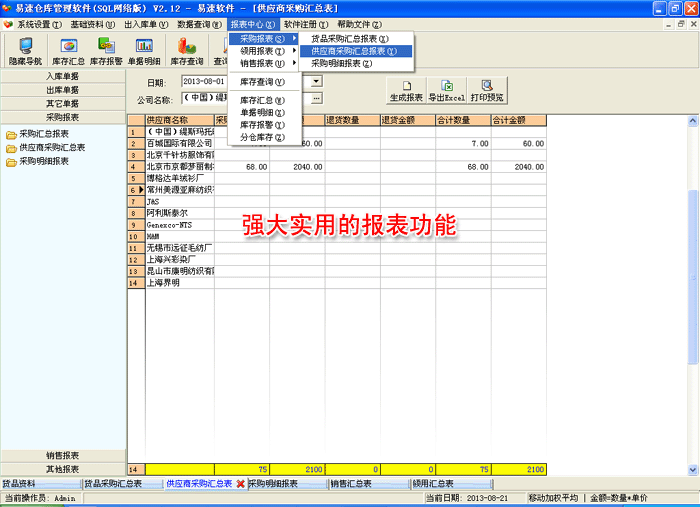Image resolution: width=700 pixels, height=507 pixels.
Task: Expand the 采购报表 navigation section
Action: point(63,117)
